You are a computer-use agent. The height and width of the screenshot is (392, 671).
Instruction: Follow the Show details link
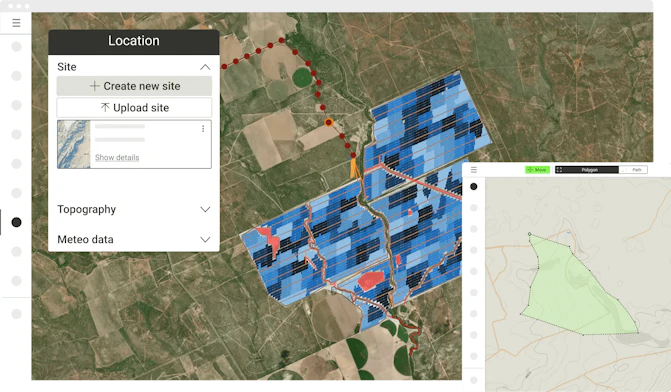tap(117, 157)
